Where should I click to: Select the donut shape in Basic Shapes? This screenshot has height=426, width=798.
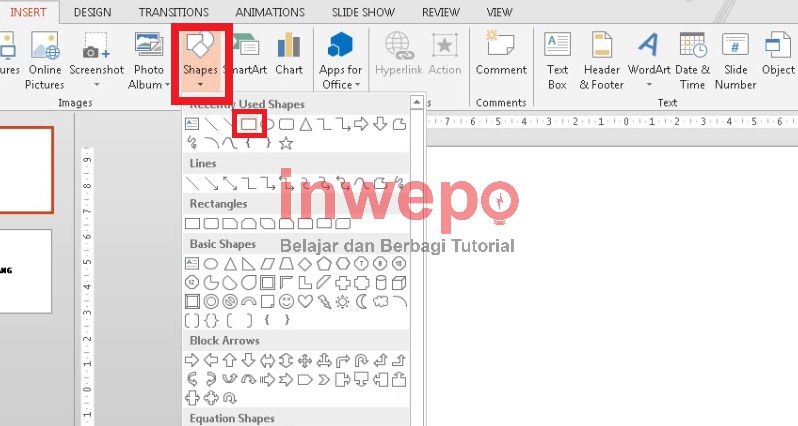click(x=211, y=302)
